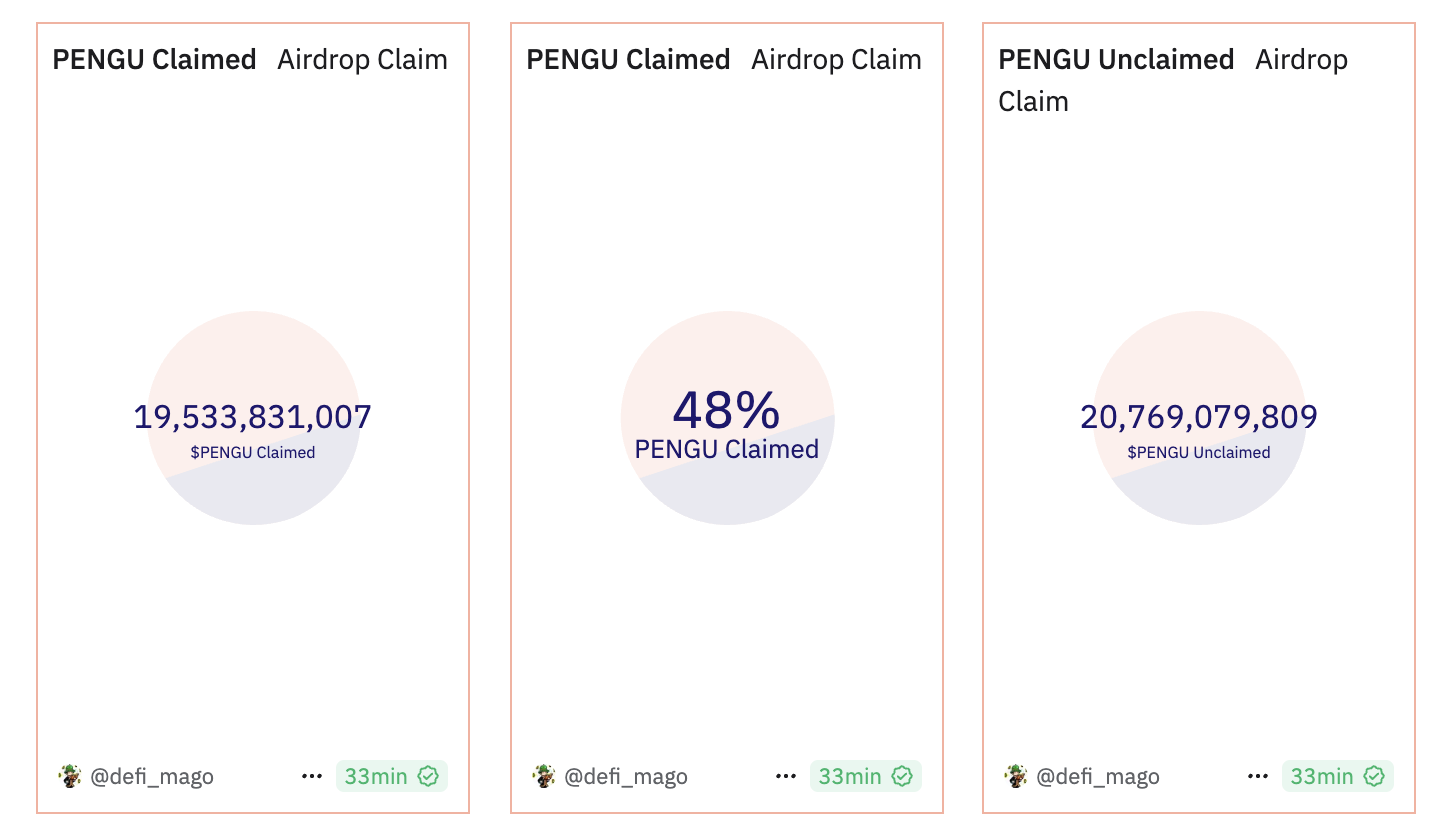Image resolution: width=1454 pixels, height=834 pixels.
Task: Open @defi_mago profile link in 48% card
Action: 626,776
